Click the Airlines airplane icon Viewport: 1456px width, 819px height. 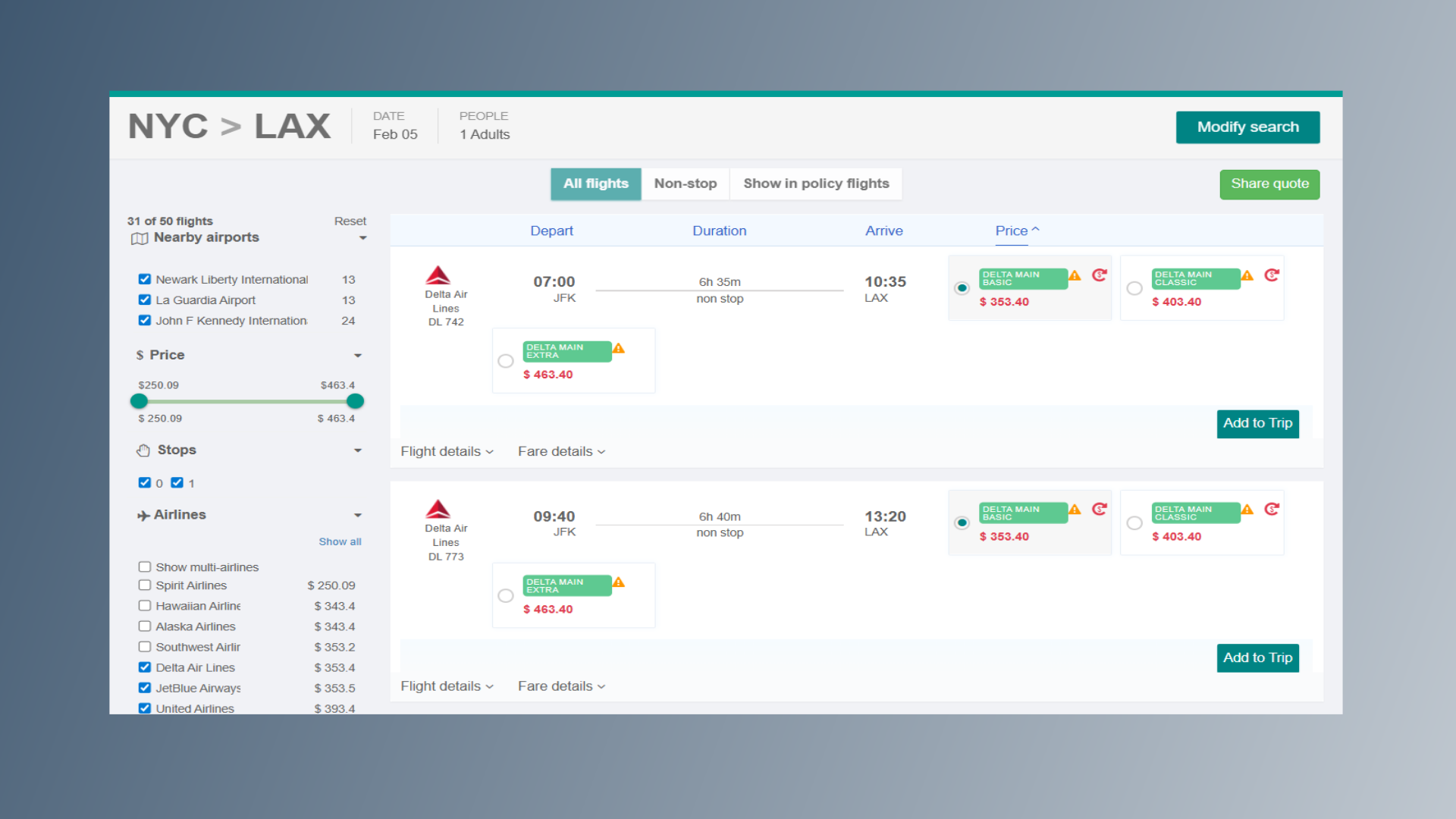[x=143, y=516]
